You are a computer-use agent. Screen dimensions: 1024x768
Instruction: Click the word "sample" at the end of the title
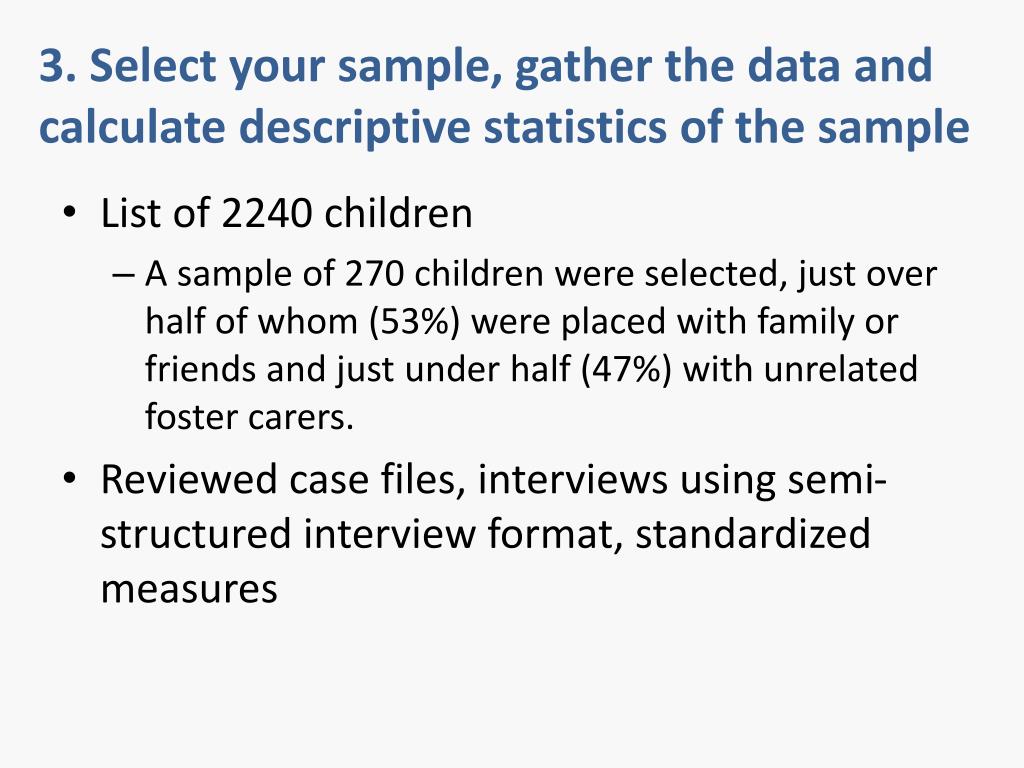pyautogui.click(x=893, y=129)
